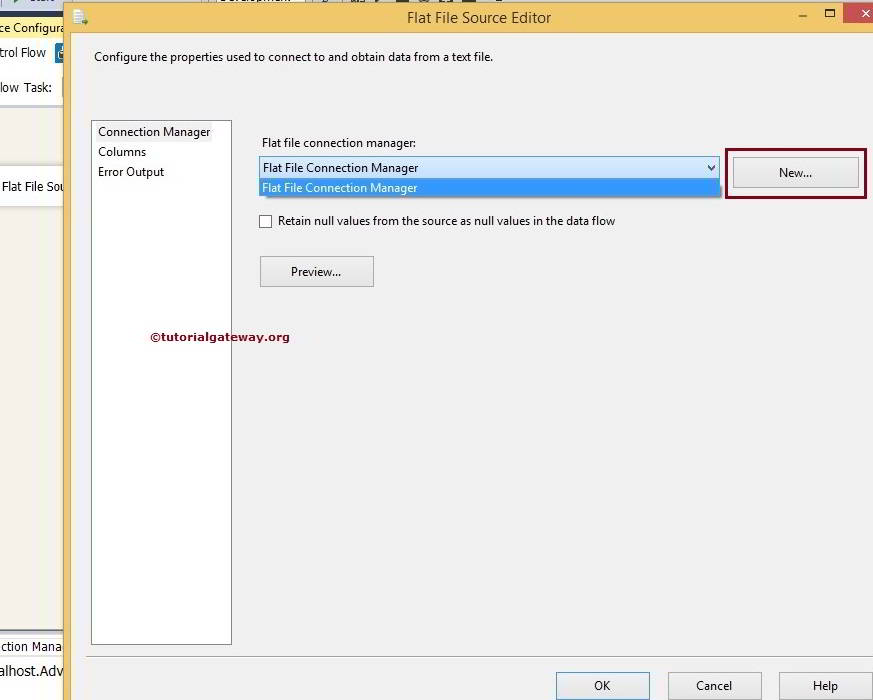Click the New button to create a connection
873x700 pixels.
tap(794, 172)
